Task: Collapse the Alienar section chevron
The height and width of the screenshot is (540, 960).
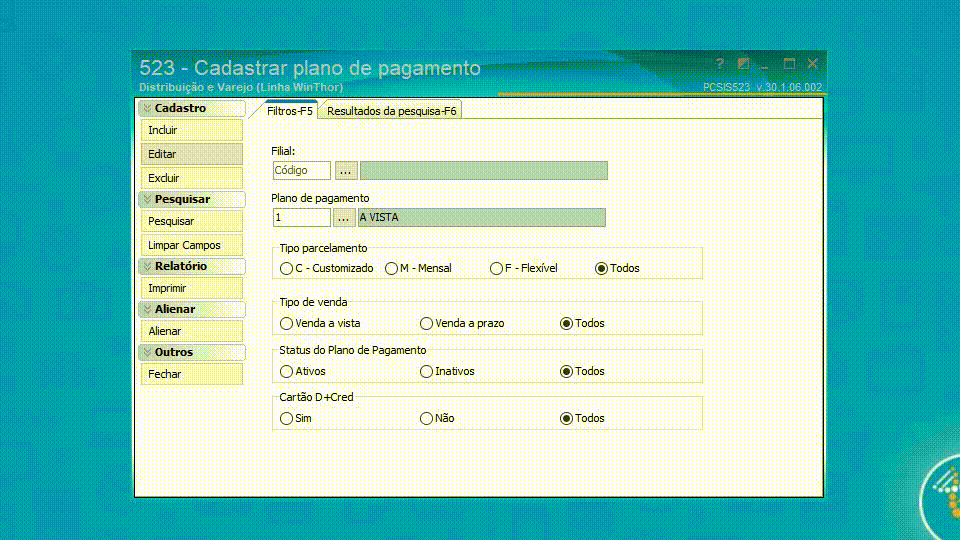Action: (147, 309)
